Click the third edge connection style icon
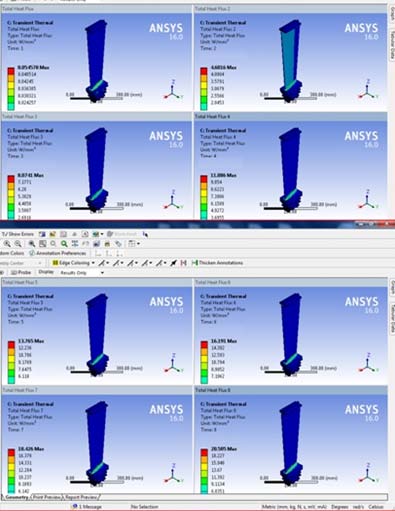 coord(130,263)
